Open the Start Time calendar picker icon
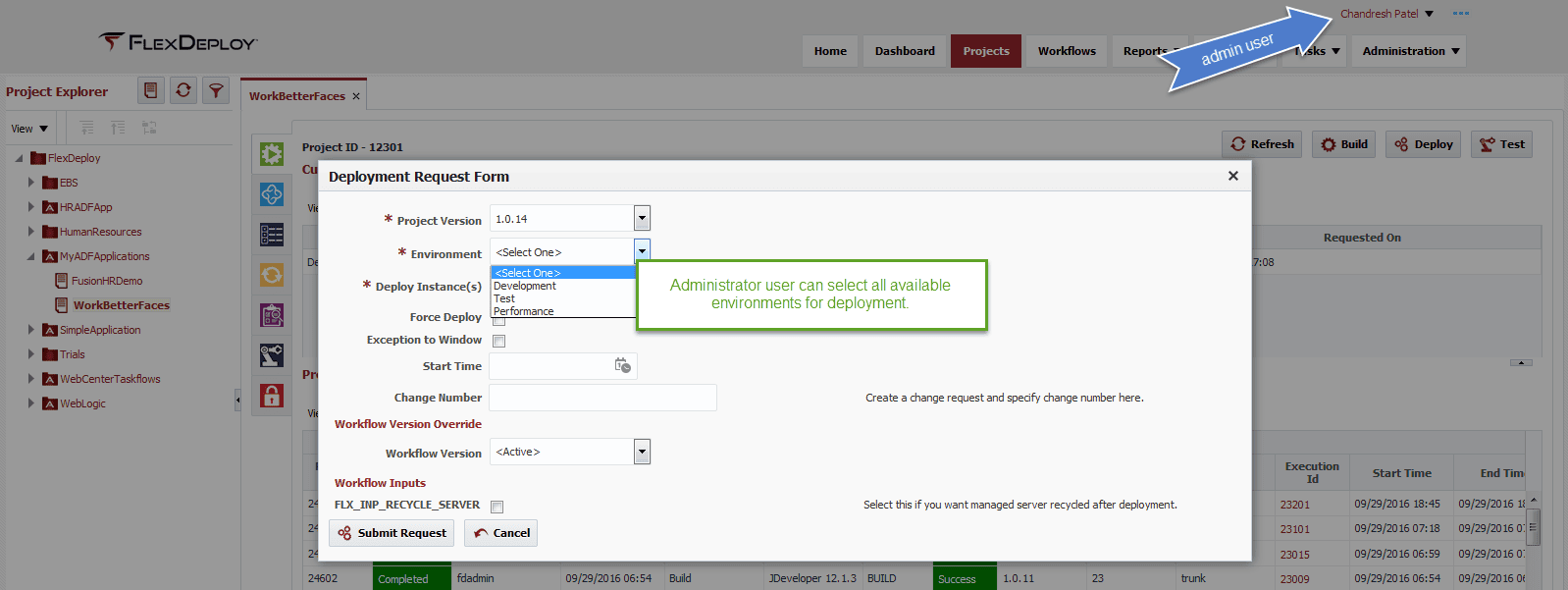The height and width of the screenshot is (590, 1568). coord(623,365)
